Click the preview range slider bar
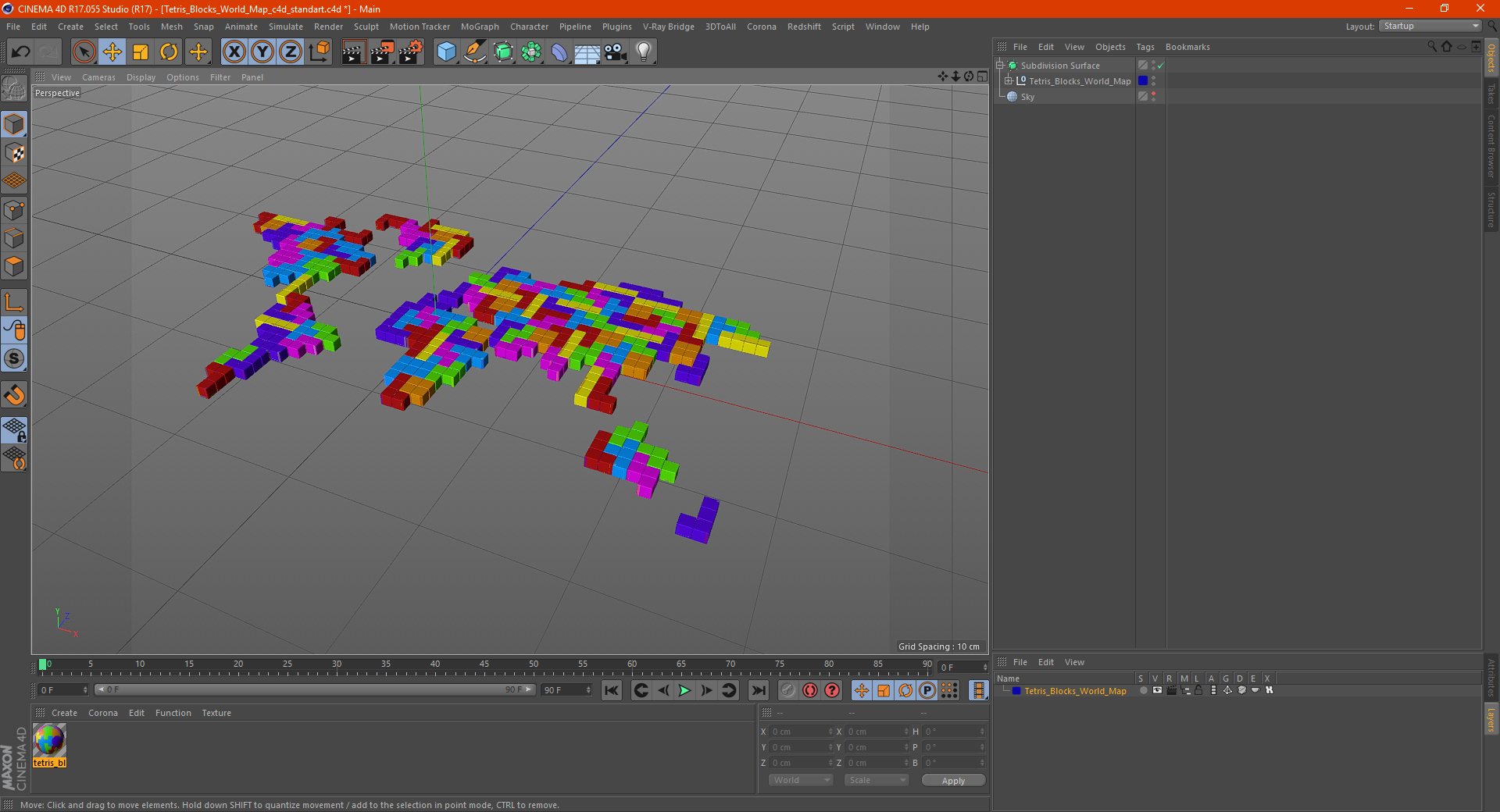The image size is (1500, 812). point(315,689)
